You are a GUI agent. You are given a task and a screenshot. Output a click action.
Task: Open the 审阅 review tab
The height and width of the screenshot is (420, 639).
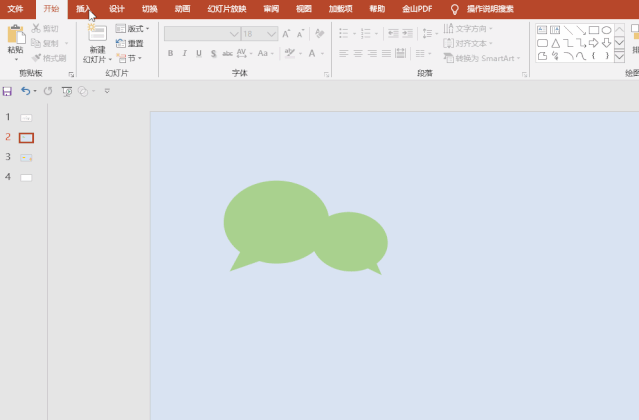(x=271, y=9)
